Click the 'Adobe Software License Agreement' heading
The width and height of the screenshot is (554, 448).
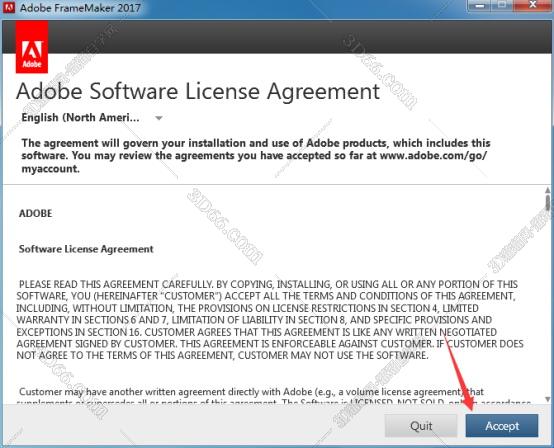pos(198,91)
